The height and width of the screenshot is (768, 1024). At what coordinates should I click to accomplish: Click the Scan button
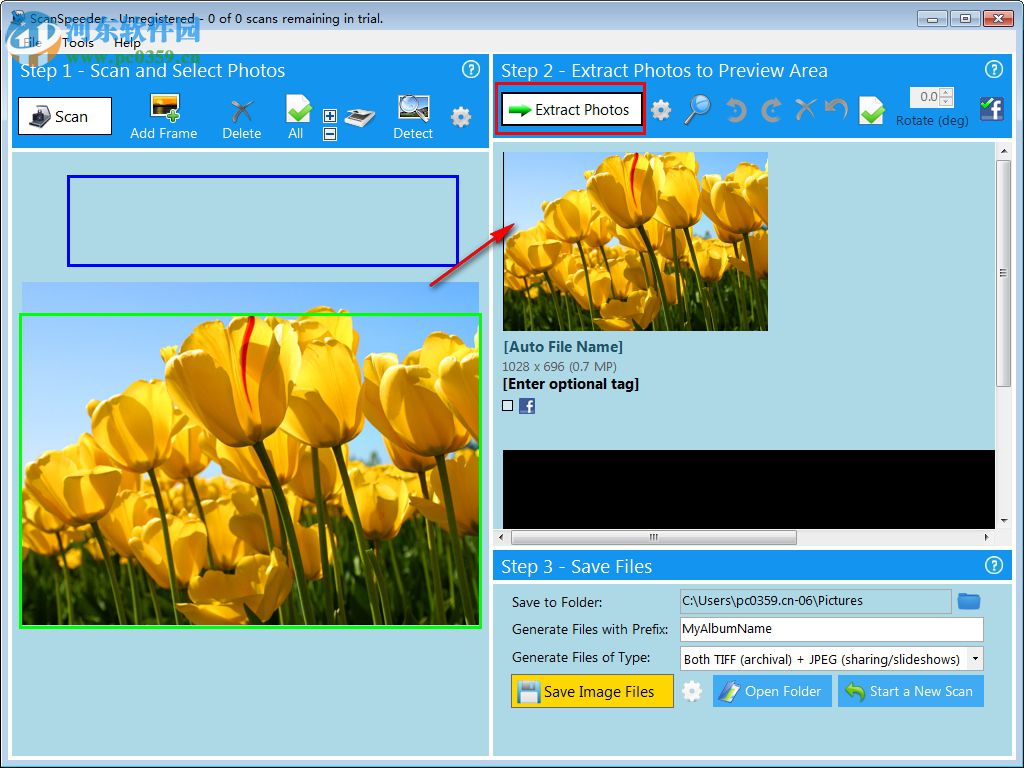[x=65, y=116]
